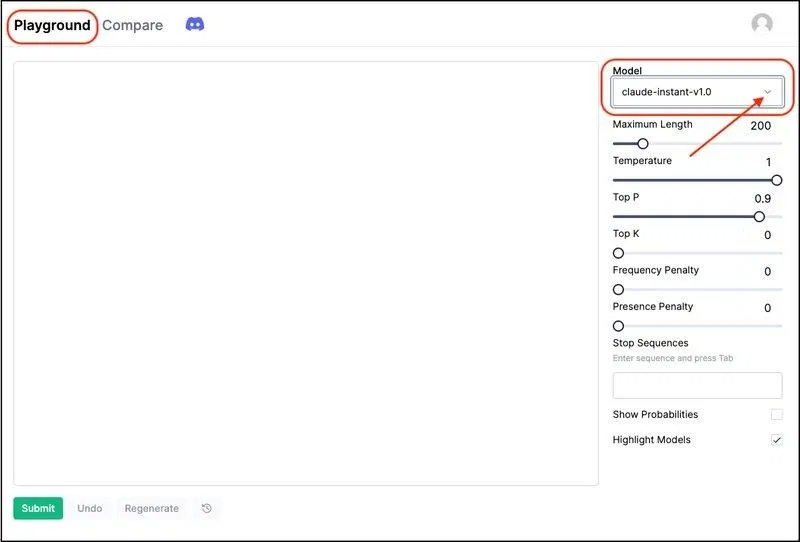Adjust the Maximum Length slider handle

(643, 144)
